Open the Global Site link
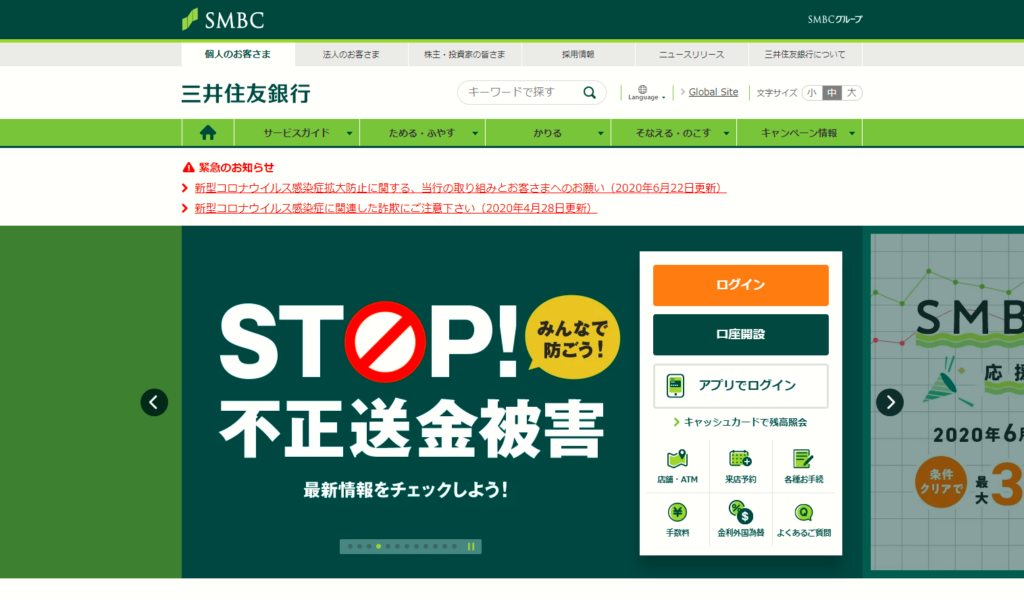Viewport: 1024px width, 600px height. [x=713, y=92]
